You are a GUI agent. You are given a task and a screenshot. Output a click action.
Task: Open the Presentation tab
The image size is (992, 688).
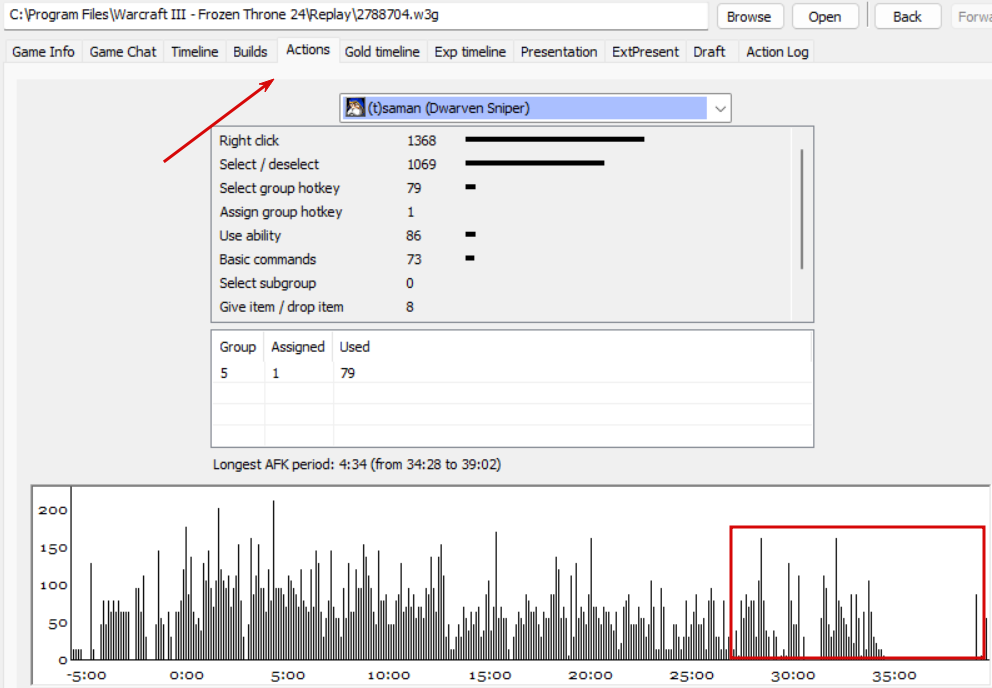(559, 52)
